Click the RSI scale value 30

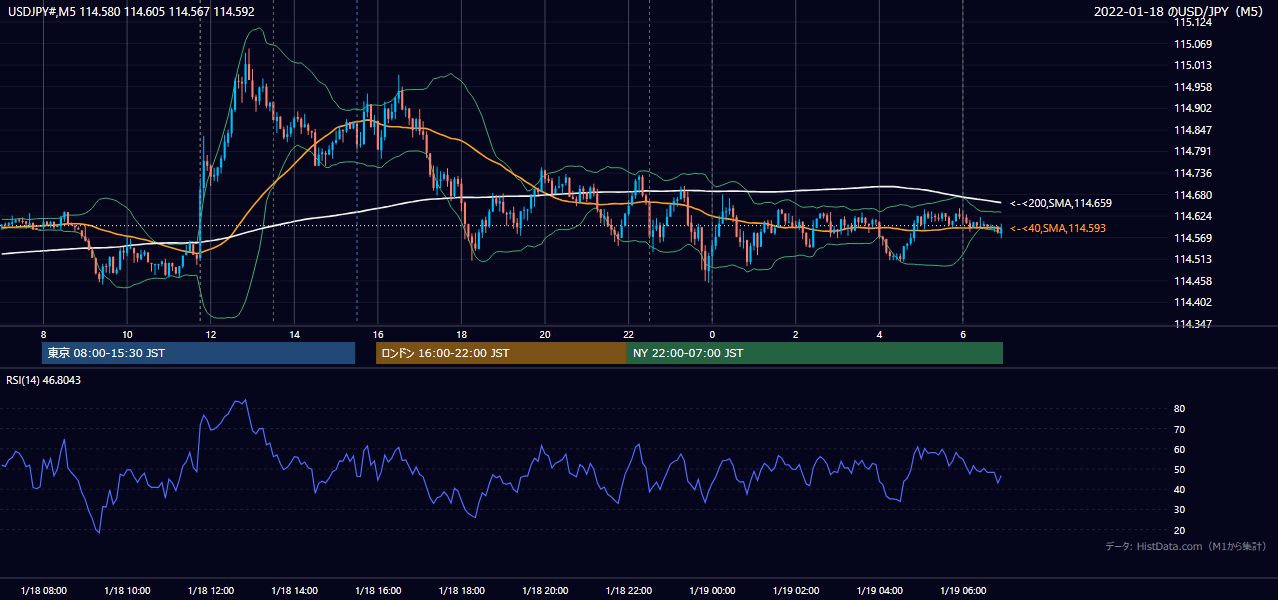[x=1179, y=510]
